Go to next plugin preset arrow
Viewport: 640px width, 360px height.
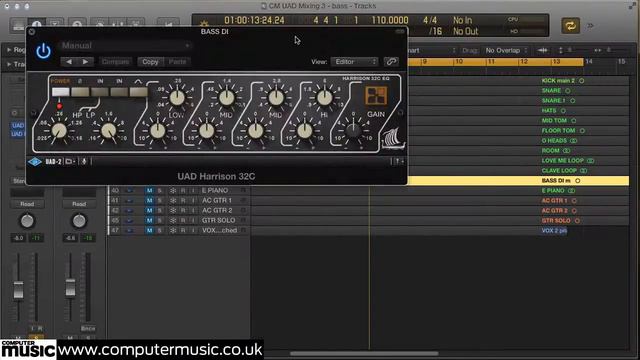pyautogui.click(x=85, y=62)
